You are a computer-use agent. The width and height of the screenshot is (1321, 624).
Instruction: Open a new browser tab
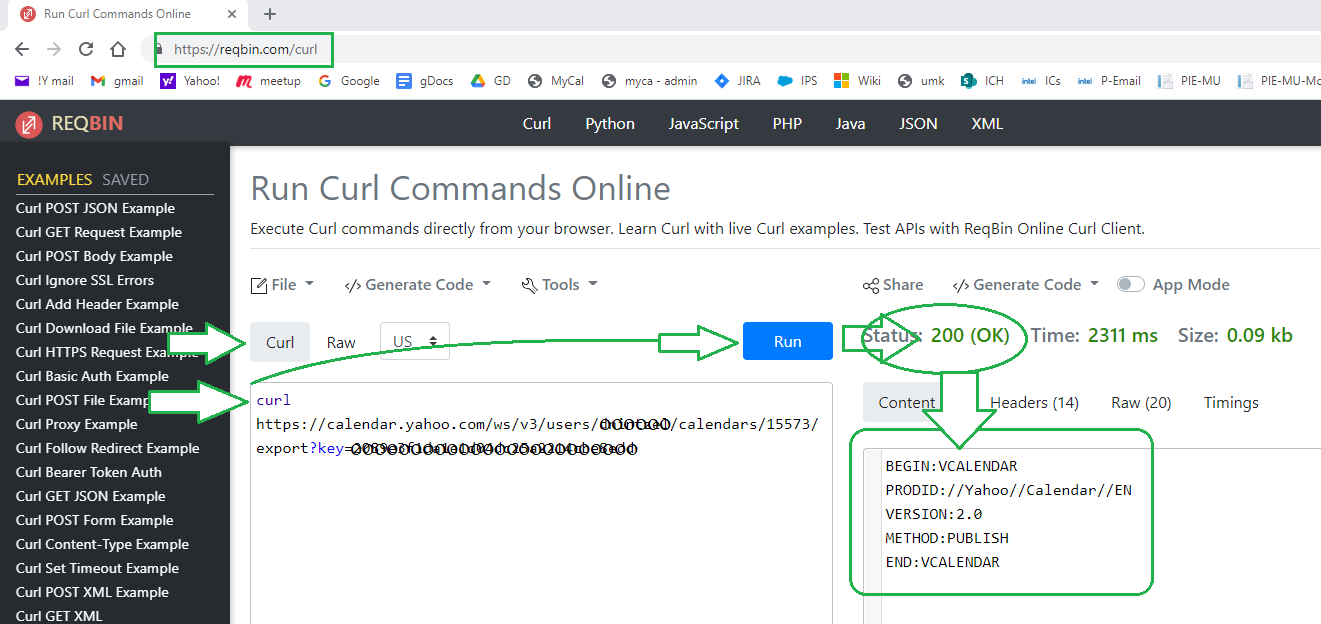pos(270,14)
